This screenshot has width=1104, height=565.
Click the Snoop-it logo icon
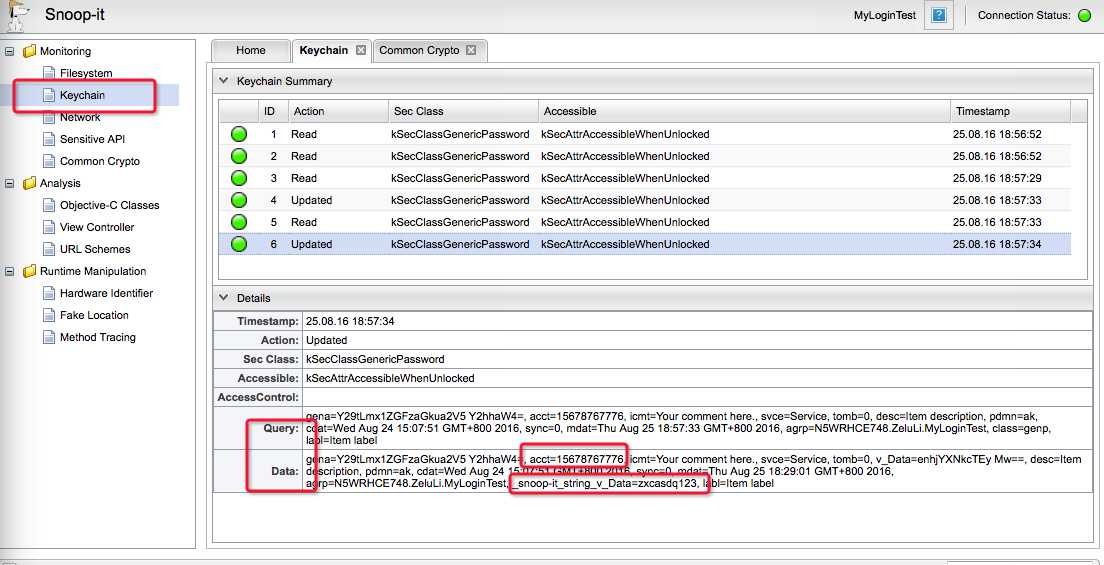tap(16, 15)
